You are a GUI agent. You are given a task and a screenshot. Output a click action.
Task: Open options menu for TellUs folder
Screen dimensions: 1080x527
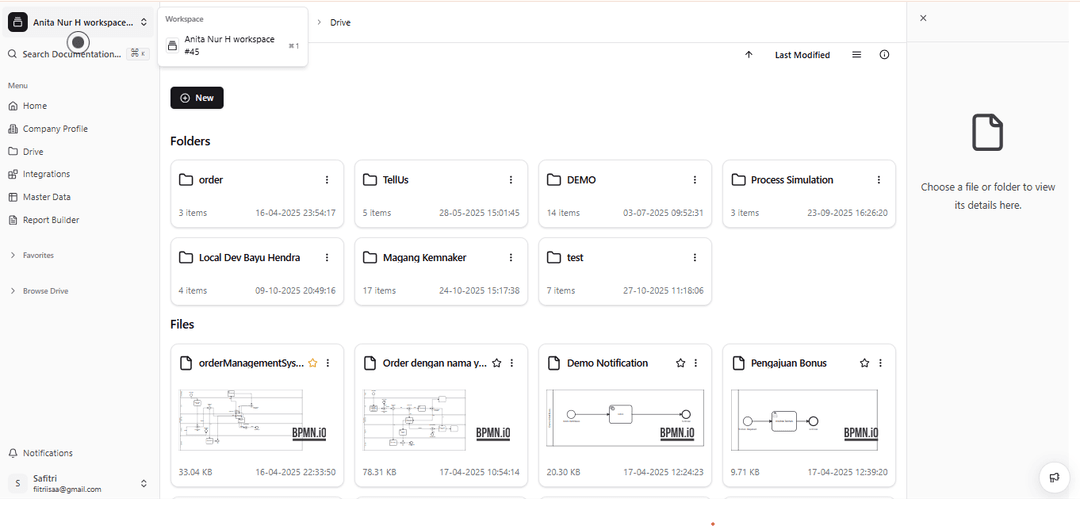point(511,180)
